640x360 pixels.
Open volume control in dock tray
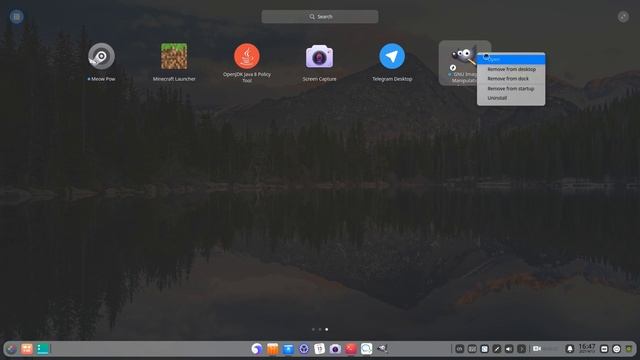point(509,349)
